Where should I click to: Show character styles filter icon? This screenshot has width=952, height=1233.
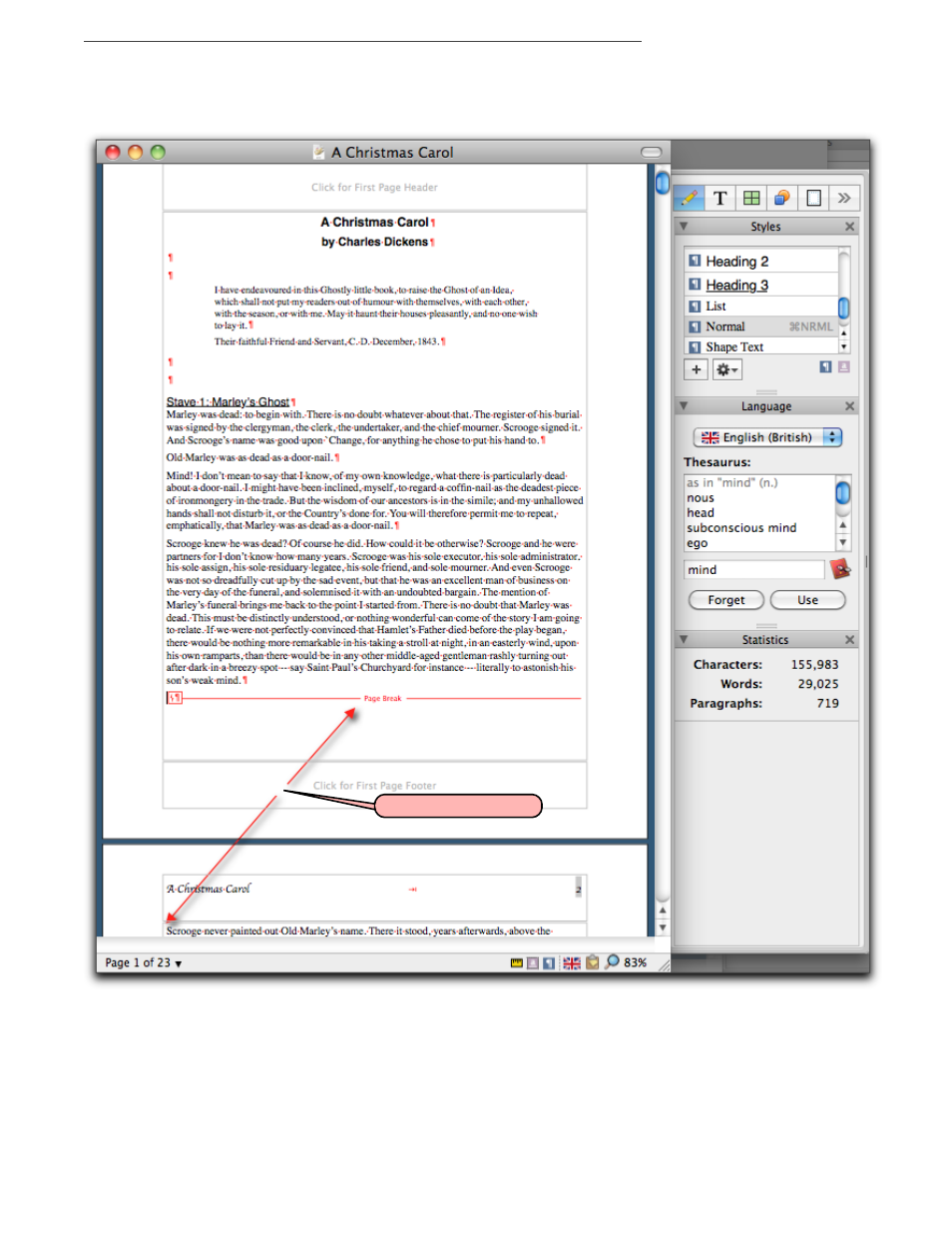843,367
